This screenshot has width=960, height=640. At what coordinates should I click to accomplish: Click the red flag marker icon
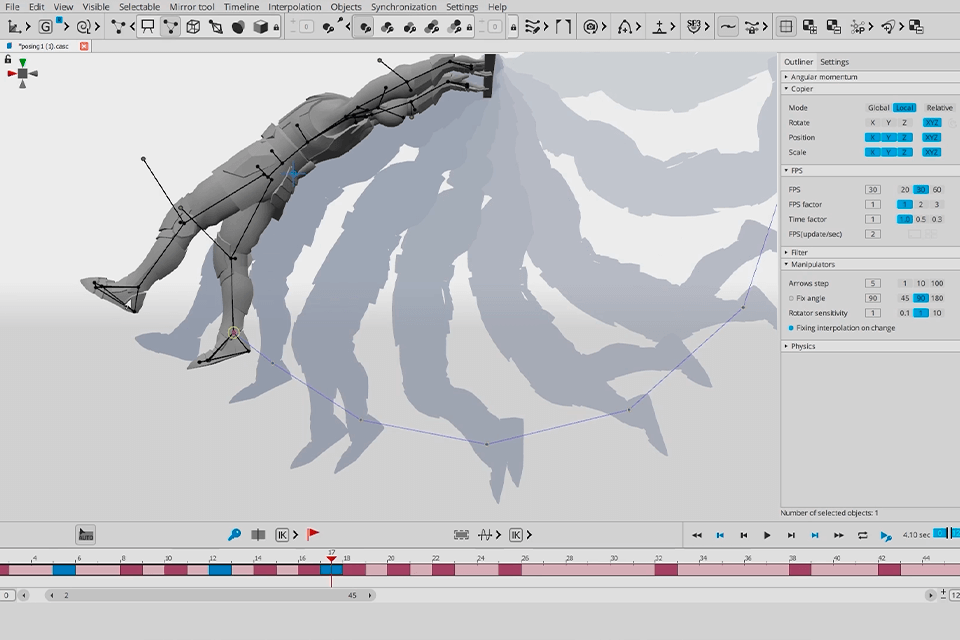[313, 535]
